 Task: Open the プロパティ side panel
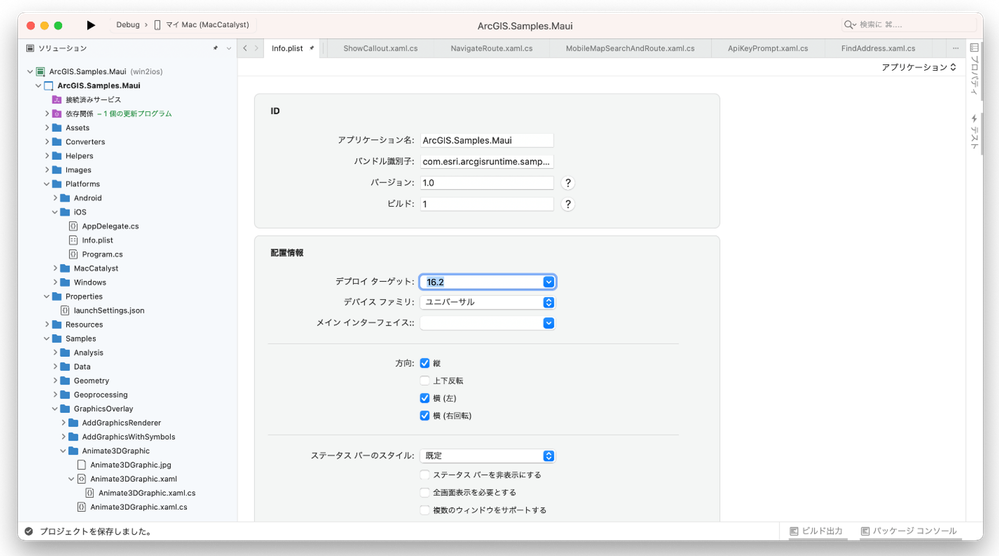click(x=974, y=75)
